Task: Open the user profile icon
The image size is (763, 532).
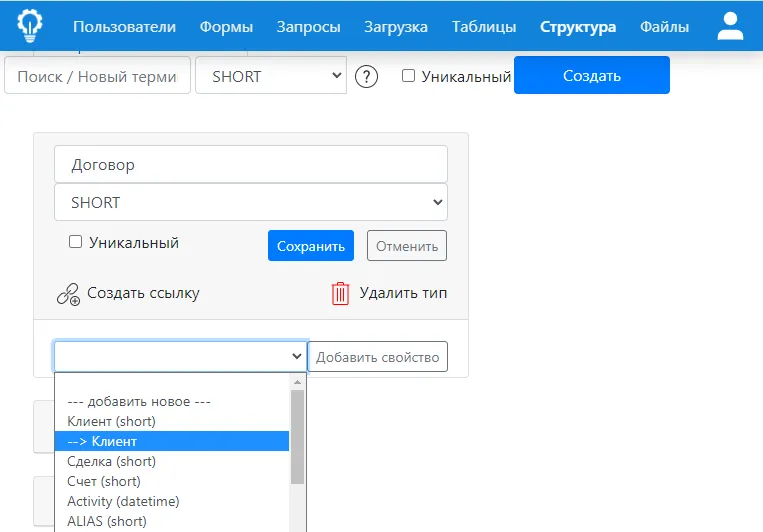Action: (x=730, y=26)
